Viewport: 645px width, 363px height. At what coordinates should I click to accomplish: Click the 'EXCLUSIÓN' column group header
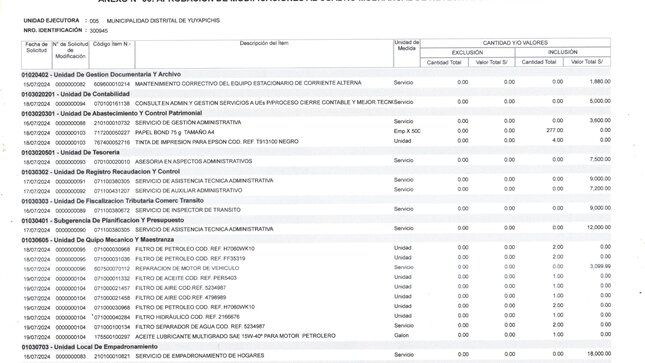pos(467,53)
